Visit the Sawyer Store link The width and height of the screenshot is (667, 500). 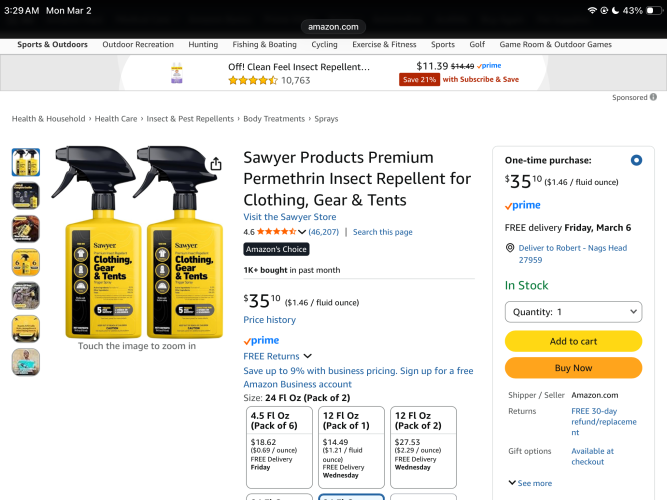pos(290,217)
